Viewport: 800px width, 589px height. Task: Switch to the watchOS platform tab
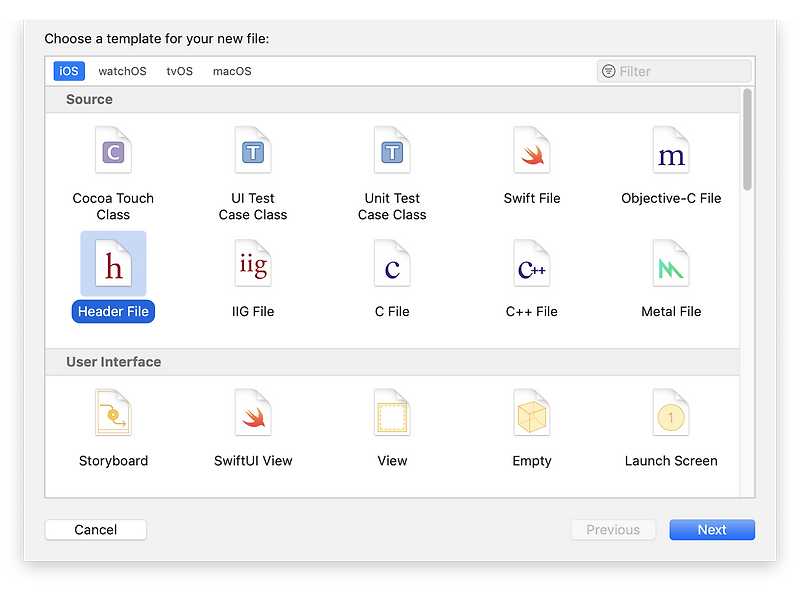122,71
